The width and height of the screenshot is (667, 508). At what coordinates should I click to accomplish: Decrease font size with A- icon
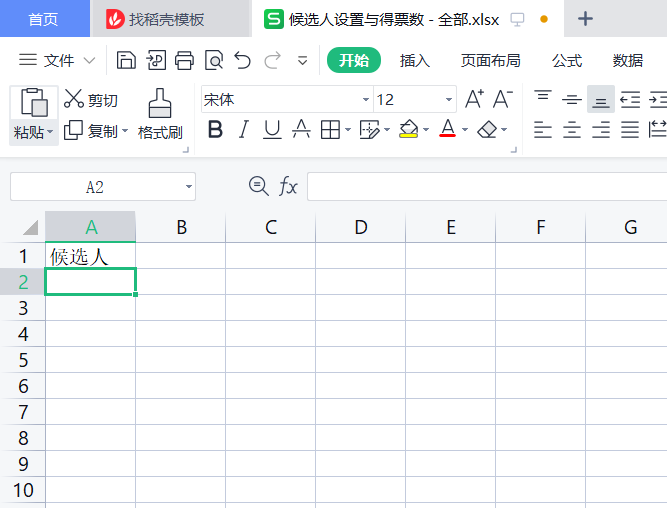point(502,99)
